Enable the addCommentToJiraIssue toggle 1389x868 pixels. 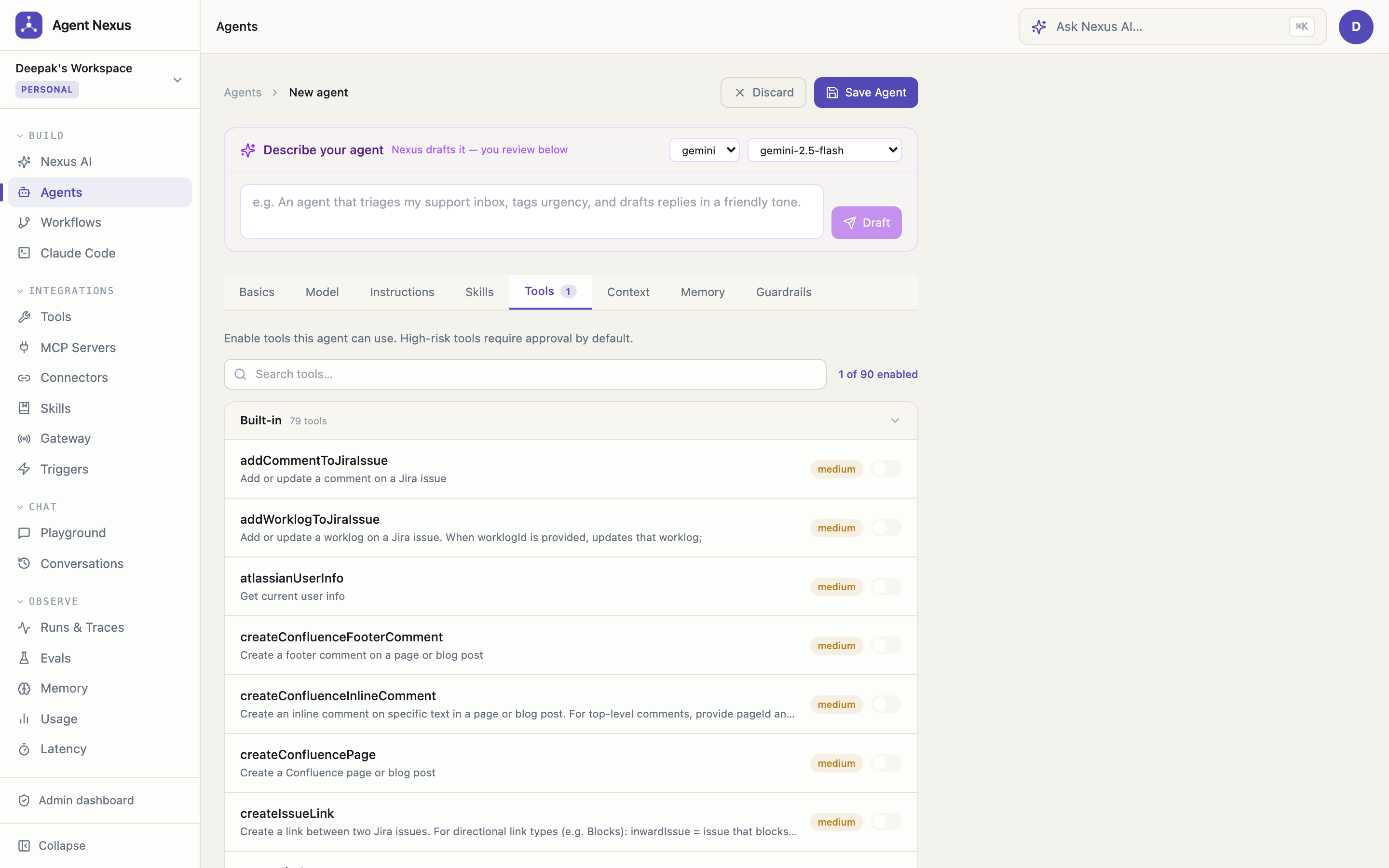[x=886, y=469]
